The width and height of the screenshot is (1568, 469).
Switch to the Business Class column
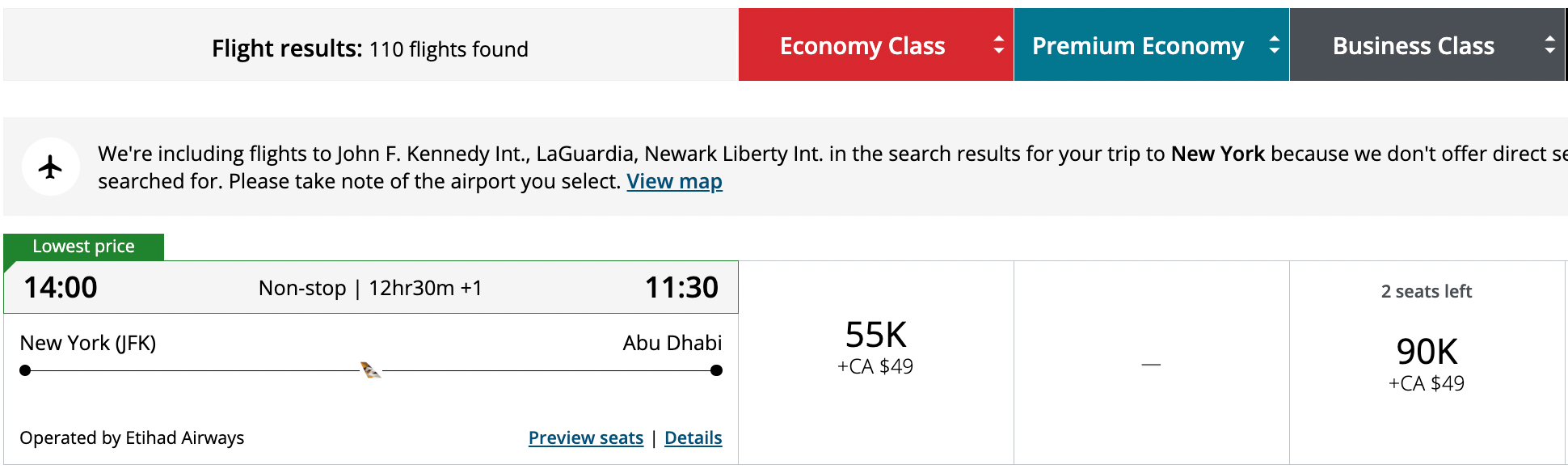[x=1413, y=45]
